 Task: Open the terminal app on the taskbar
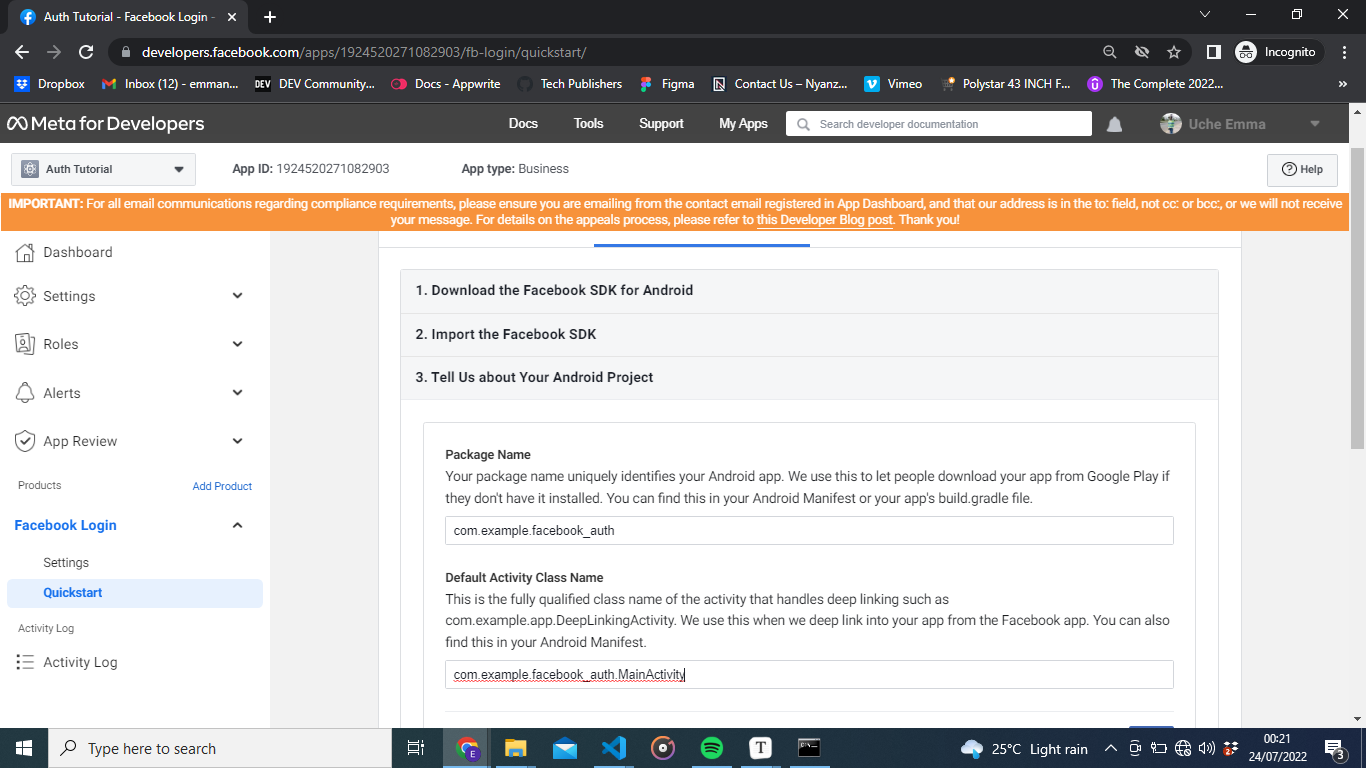tap(809, 748)
